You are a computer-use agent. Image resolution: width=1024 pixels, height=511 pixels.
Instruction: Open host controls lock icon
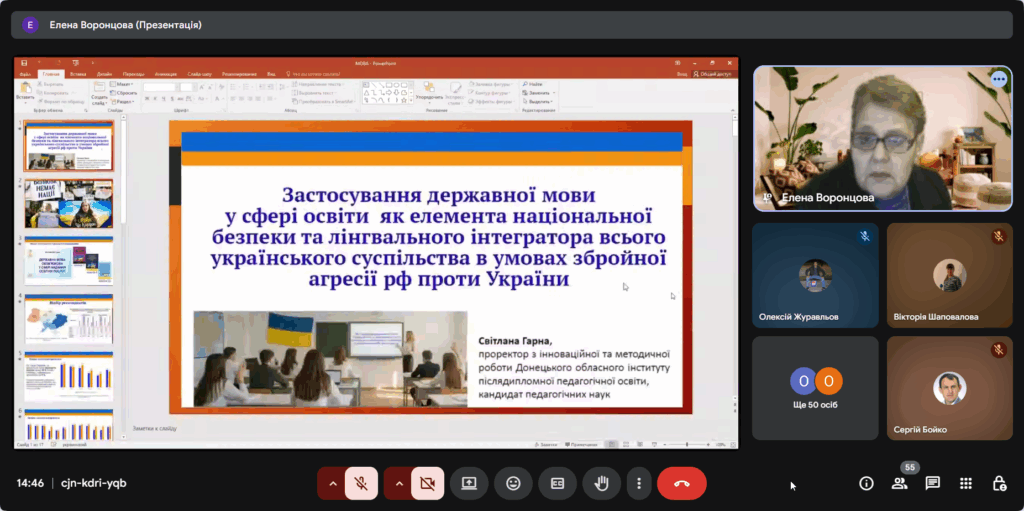pyautogui.click(x=999, y=483)
